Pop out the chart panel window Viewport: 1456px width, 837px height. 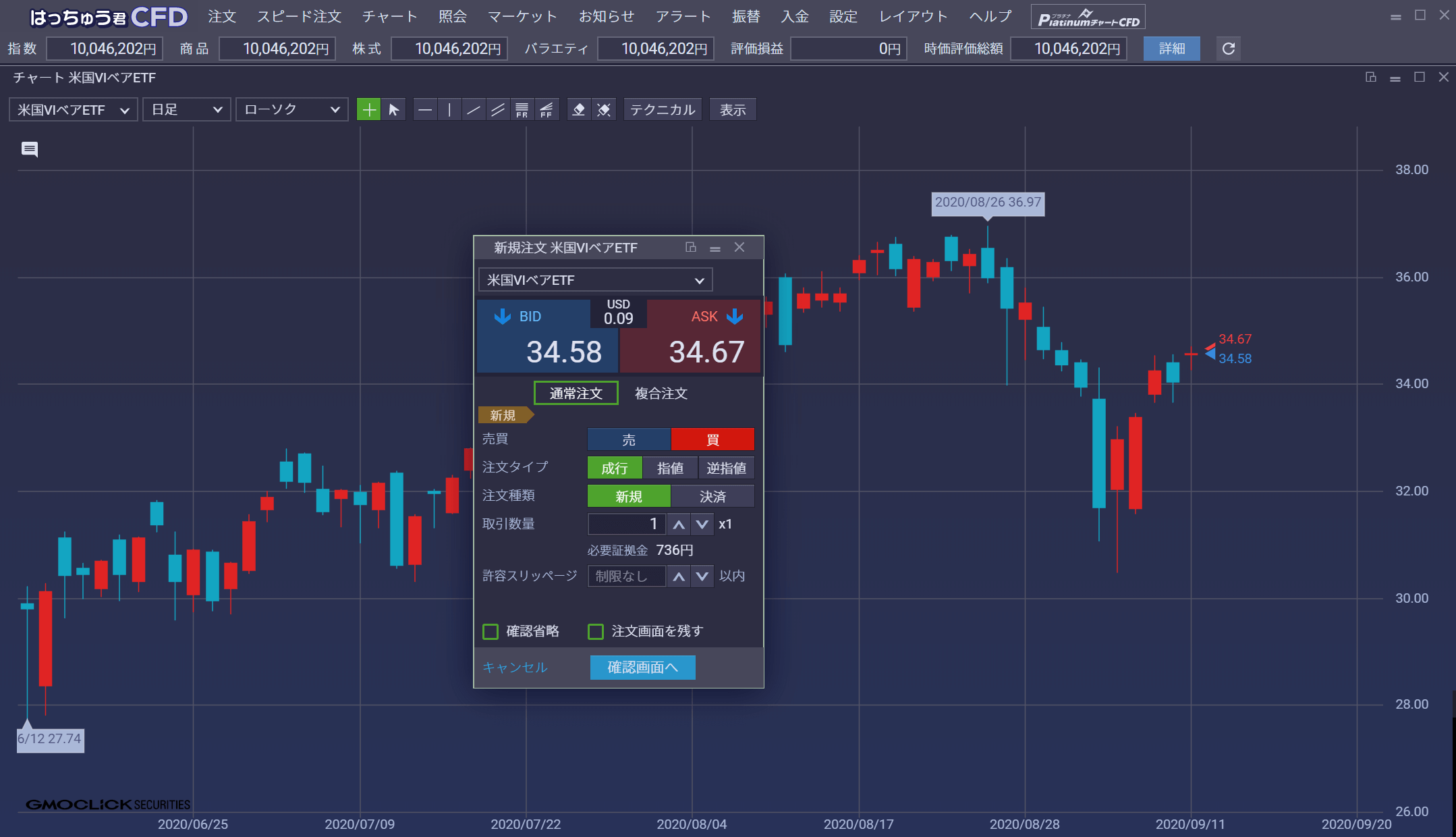(1371, 77)
